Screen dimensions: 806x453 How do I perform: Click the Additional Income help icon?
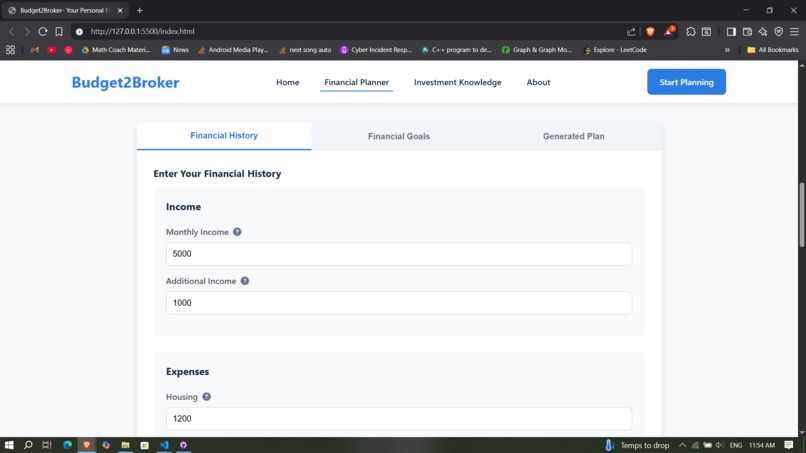(x=245, y=281)
